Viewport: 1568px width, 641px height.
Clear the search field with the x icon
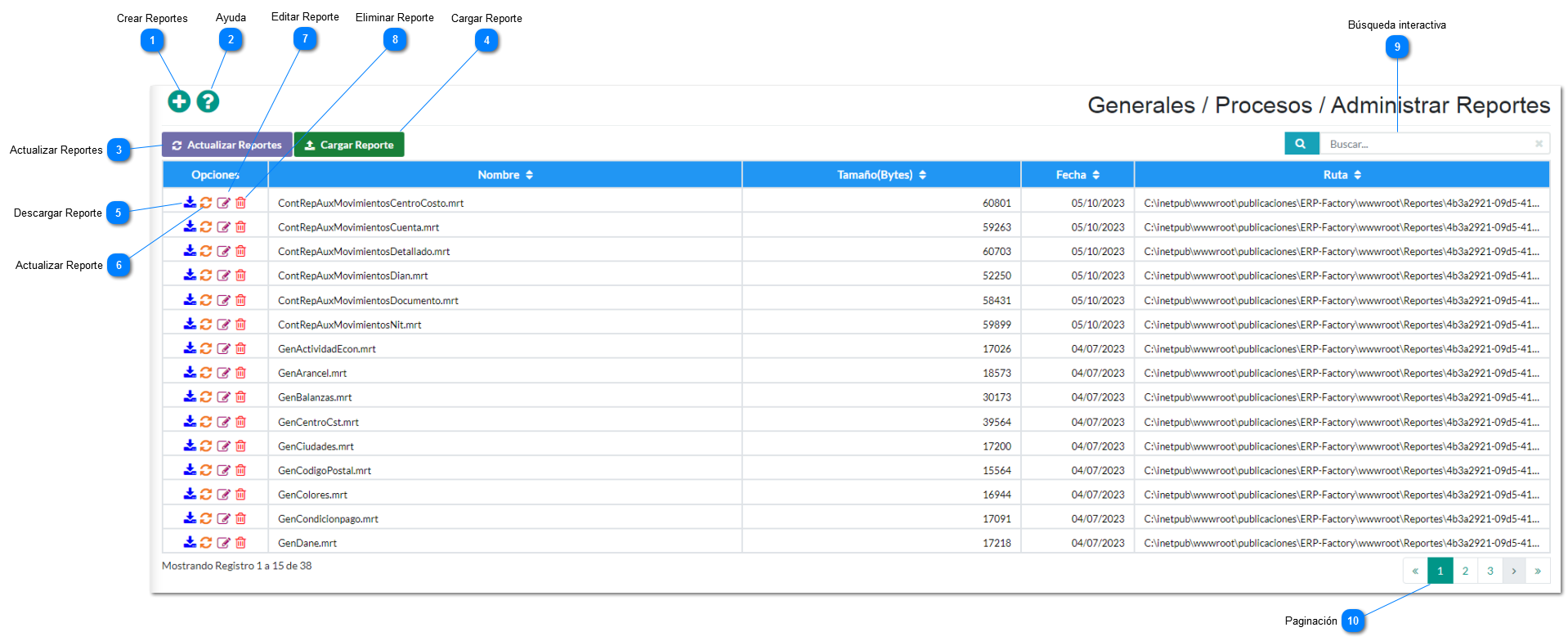1539,144
